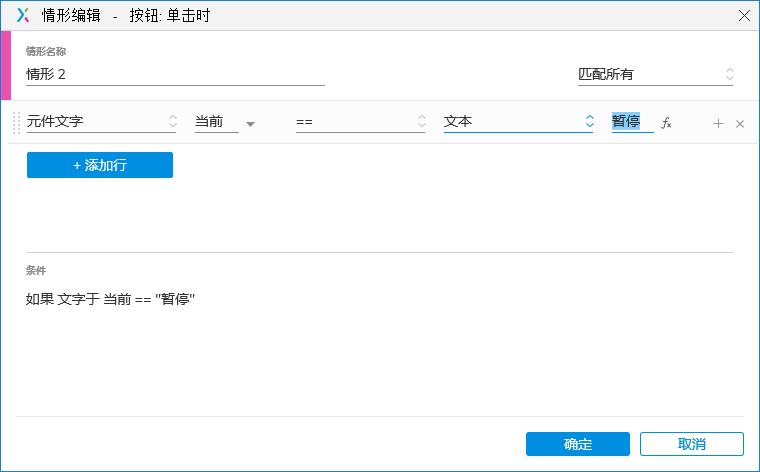760x472 pixels.
Task: Click the row drag handle dots
Action: 16,123
